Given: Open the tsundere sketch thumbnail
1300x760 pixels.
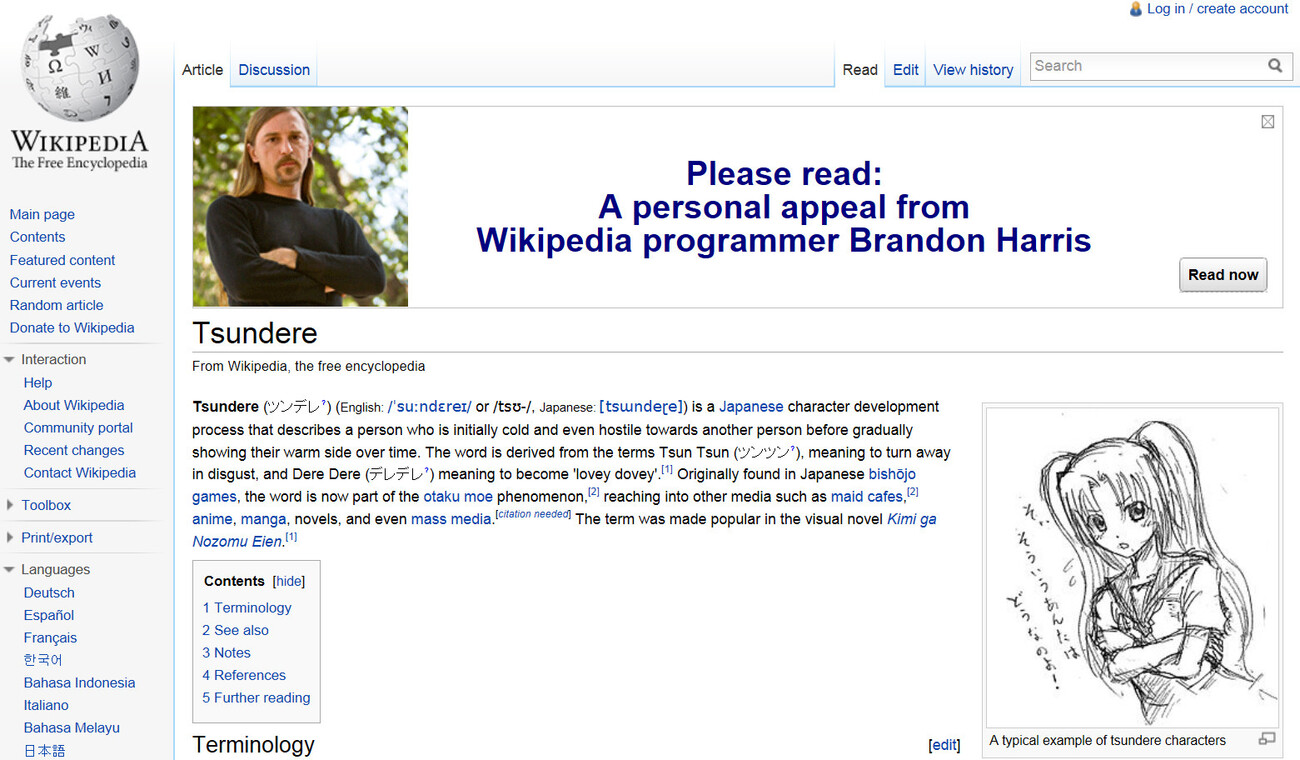Looking at the screenshot, I should [x=1132, y=567].
